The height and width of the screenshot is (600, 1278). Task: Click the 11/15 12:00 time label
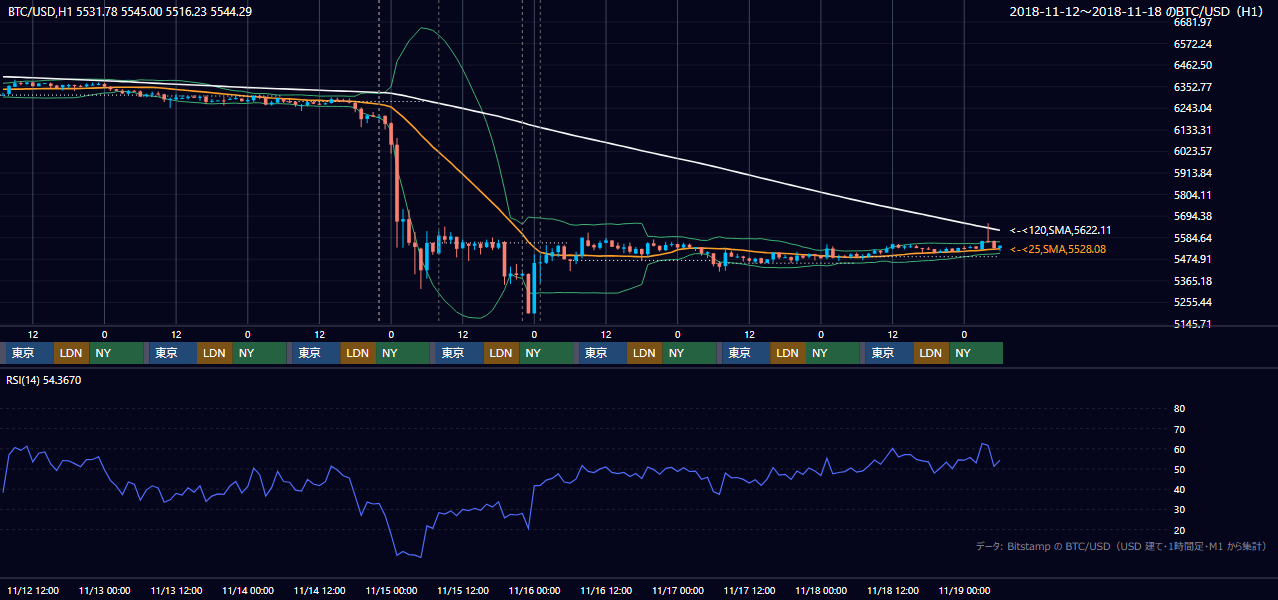click(x=463, y=590)
